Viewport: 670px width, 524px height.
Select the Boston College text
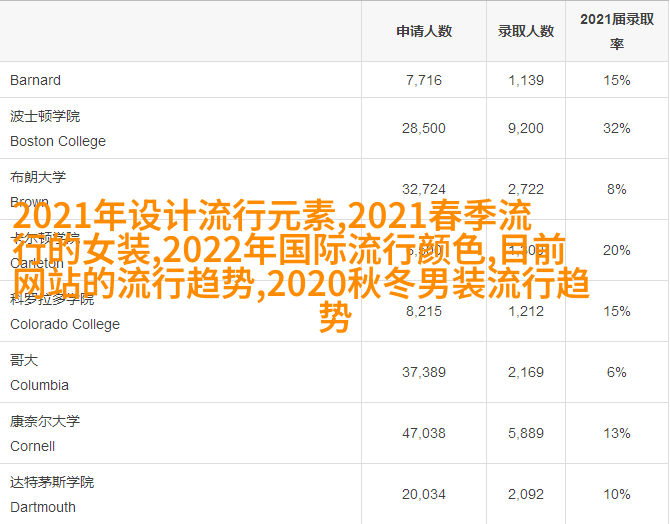pos(58,141)
